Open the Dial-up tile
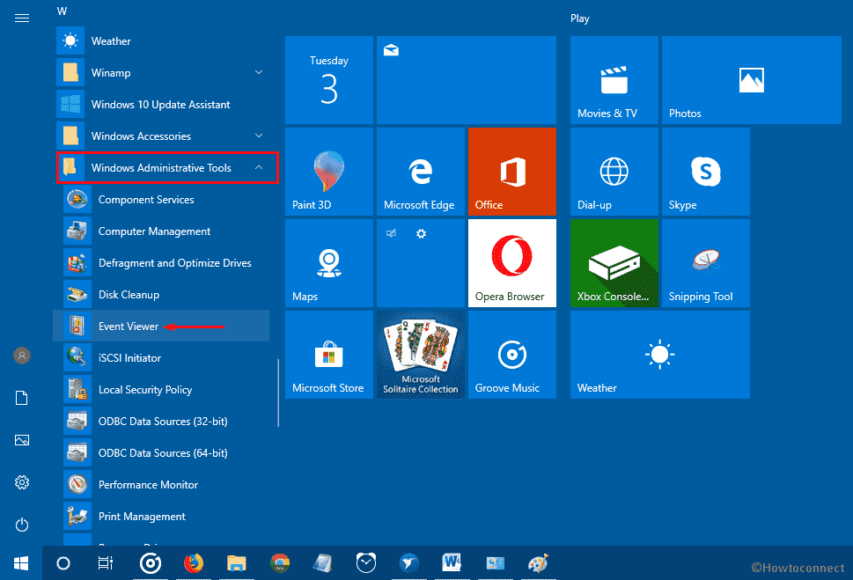 pyautogui.click(x=614, y=171)
